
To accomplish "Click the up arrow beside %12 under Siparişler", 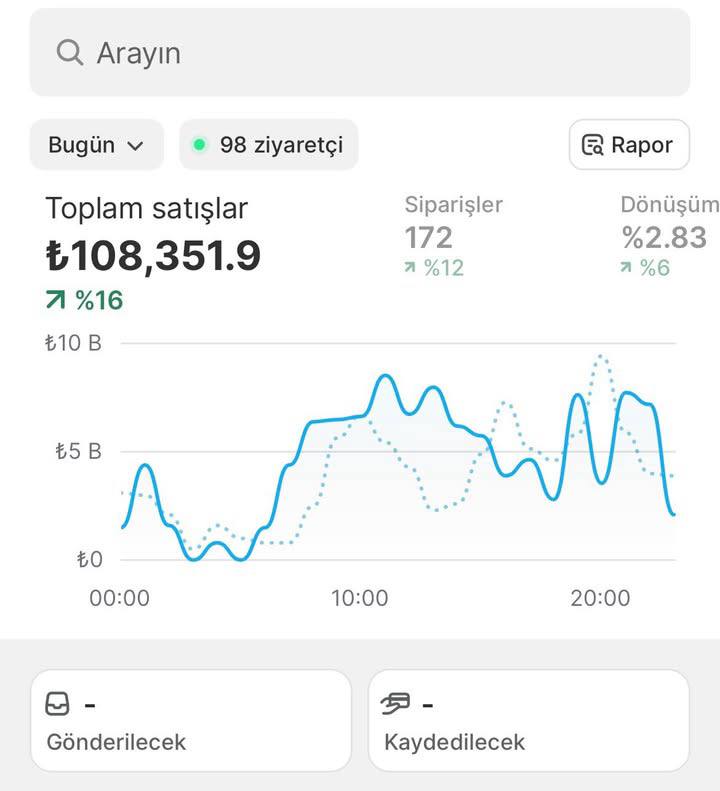I will click(410, 268).
